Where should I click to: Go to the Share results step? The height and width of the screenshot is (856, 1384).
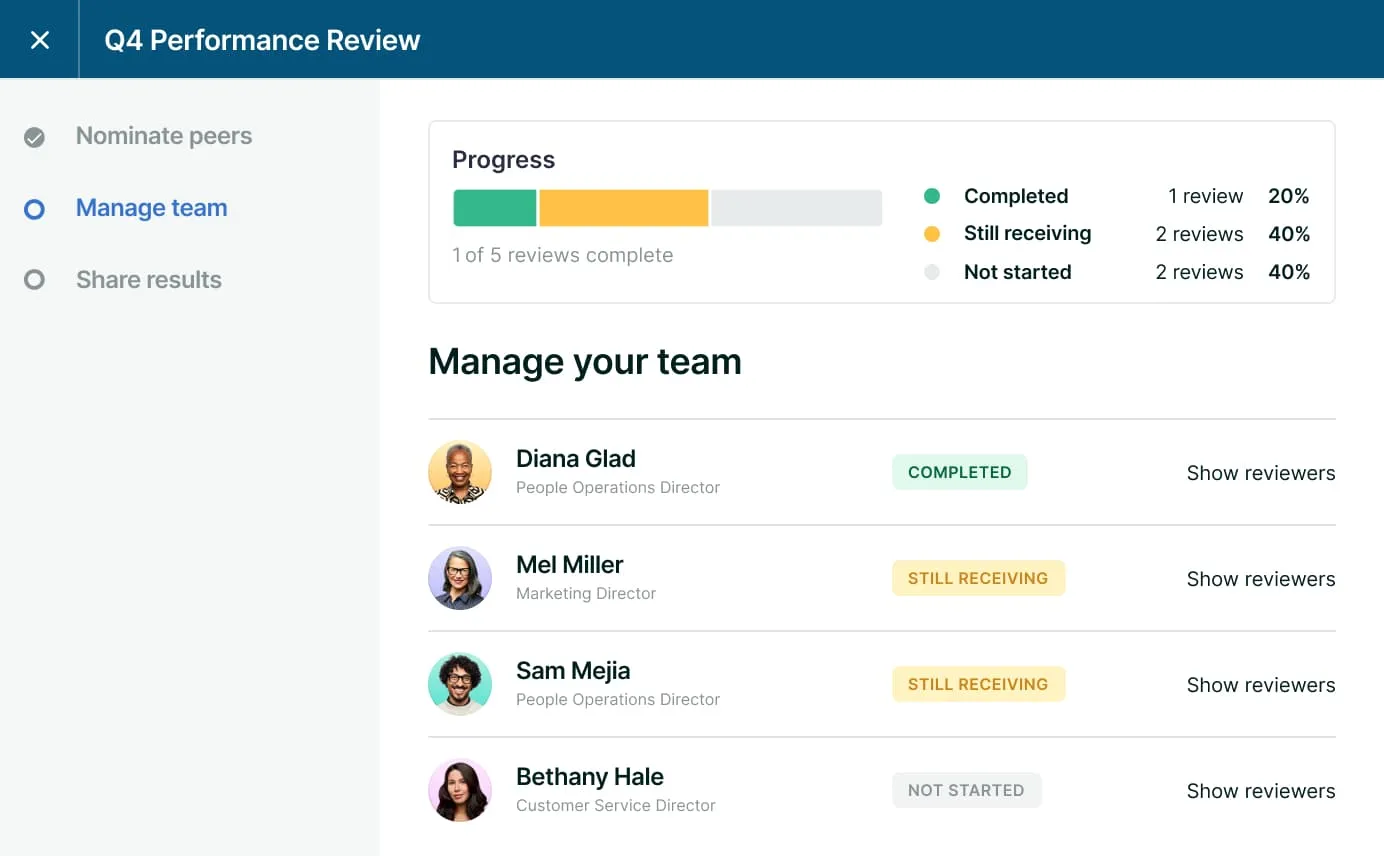148,280
